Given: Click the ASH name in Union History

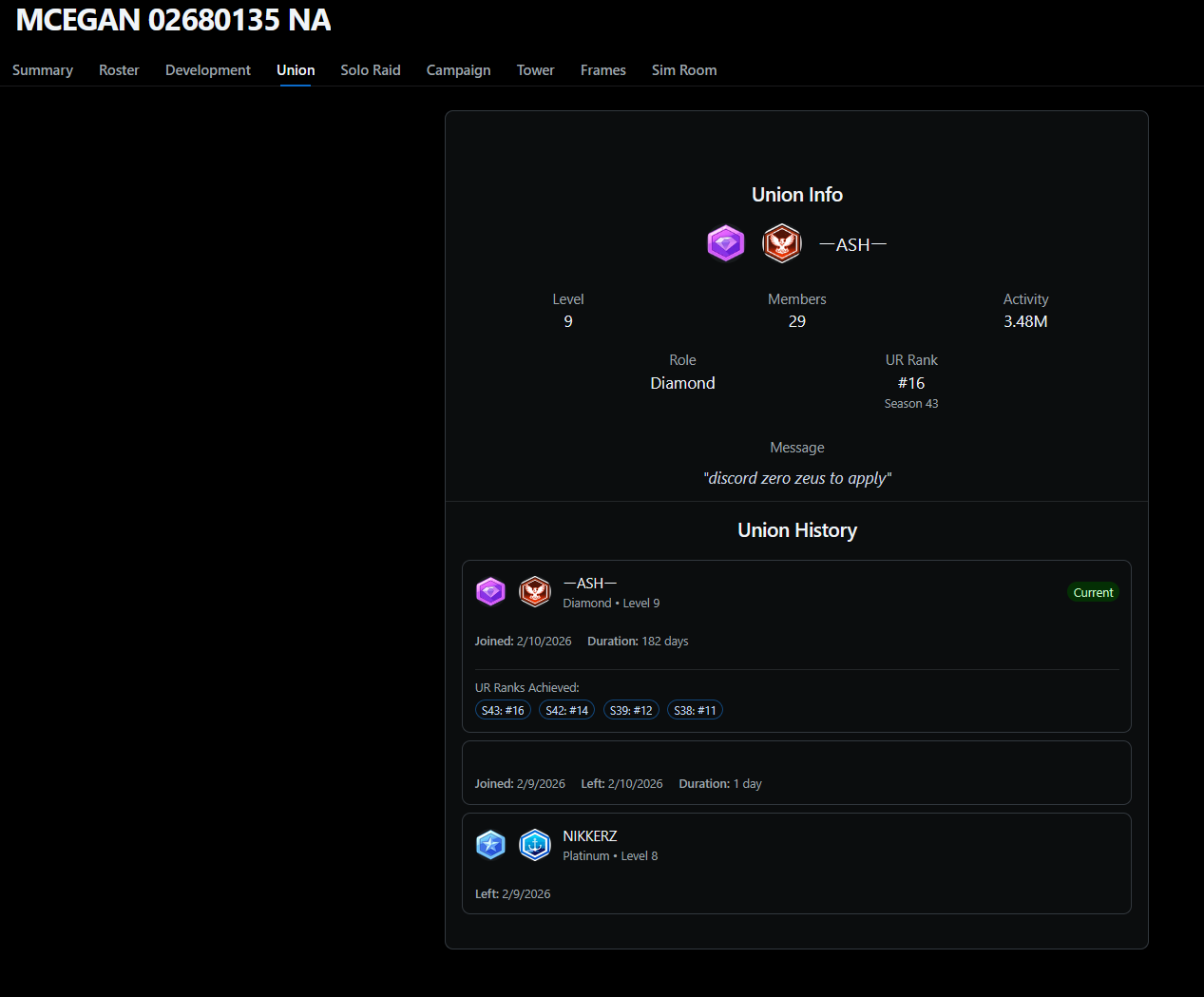Looking at the screenshot, I should click(x=590, y=584).
